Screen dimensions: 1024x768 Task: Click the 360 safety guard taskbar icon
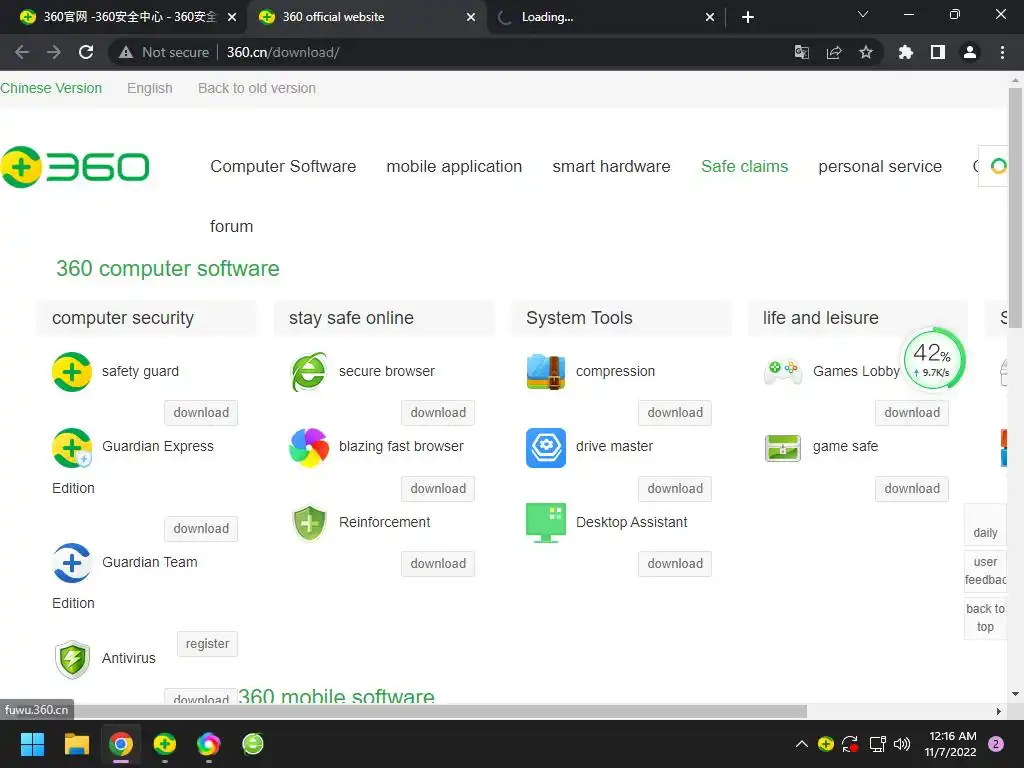click(165, 744)
